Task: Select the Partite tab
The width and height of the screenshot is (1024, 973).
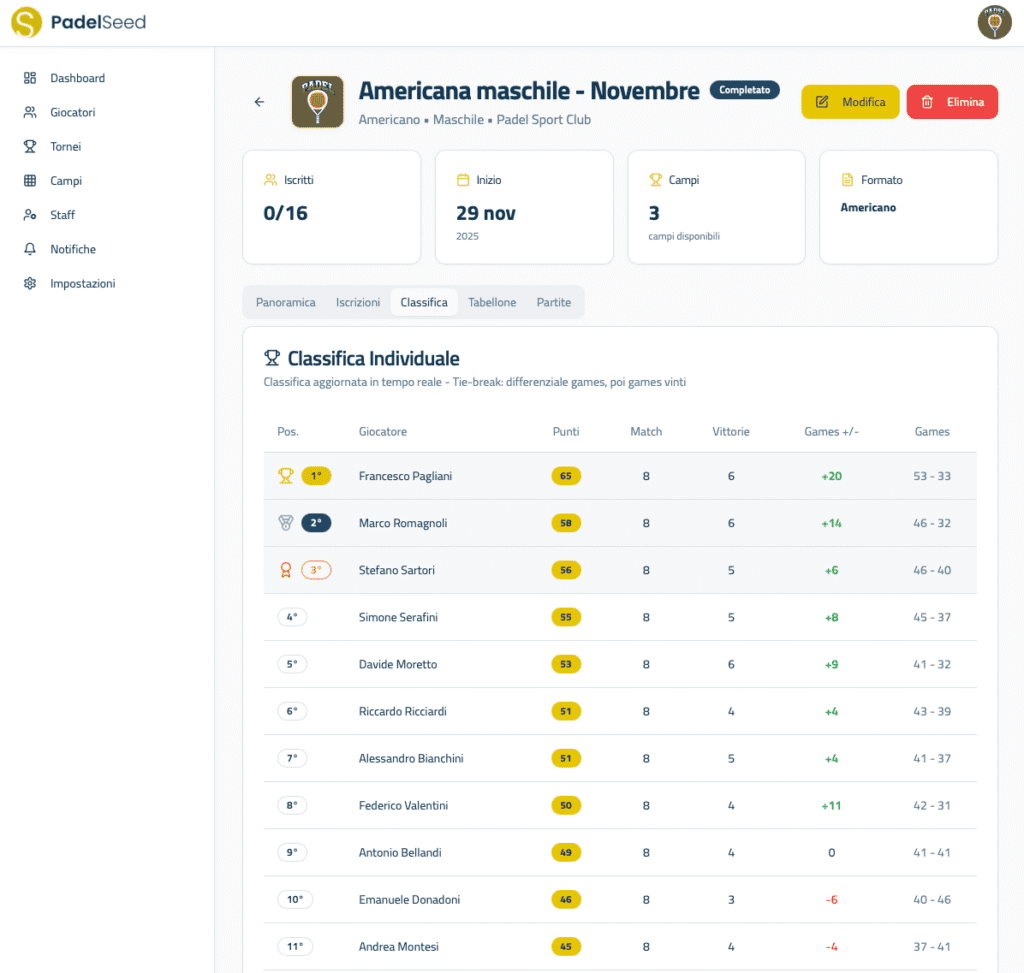Action: coord(553,301)
